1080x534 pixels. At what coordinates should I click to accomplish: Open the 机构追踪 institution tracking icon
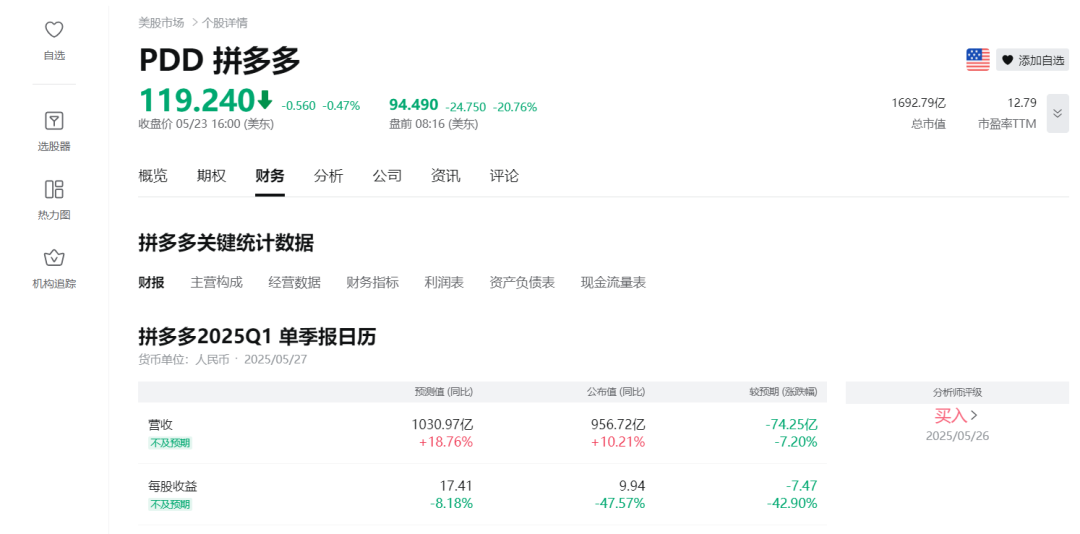tap(54, 258)
